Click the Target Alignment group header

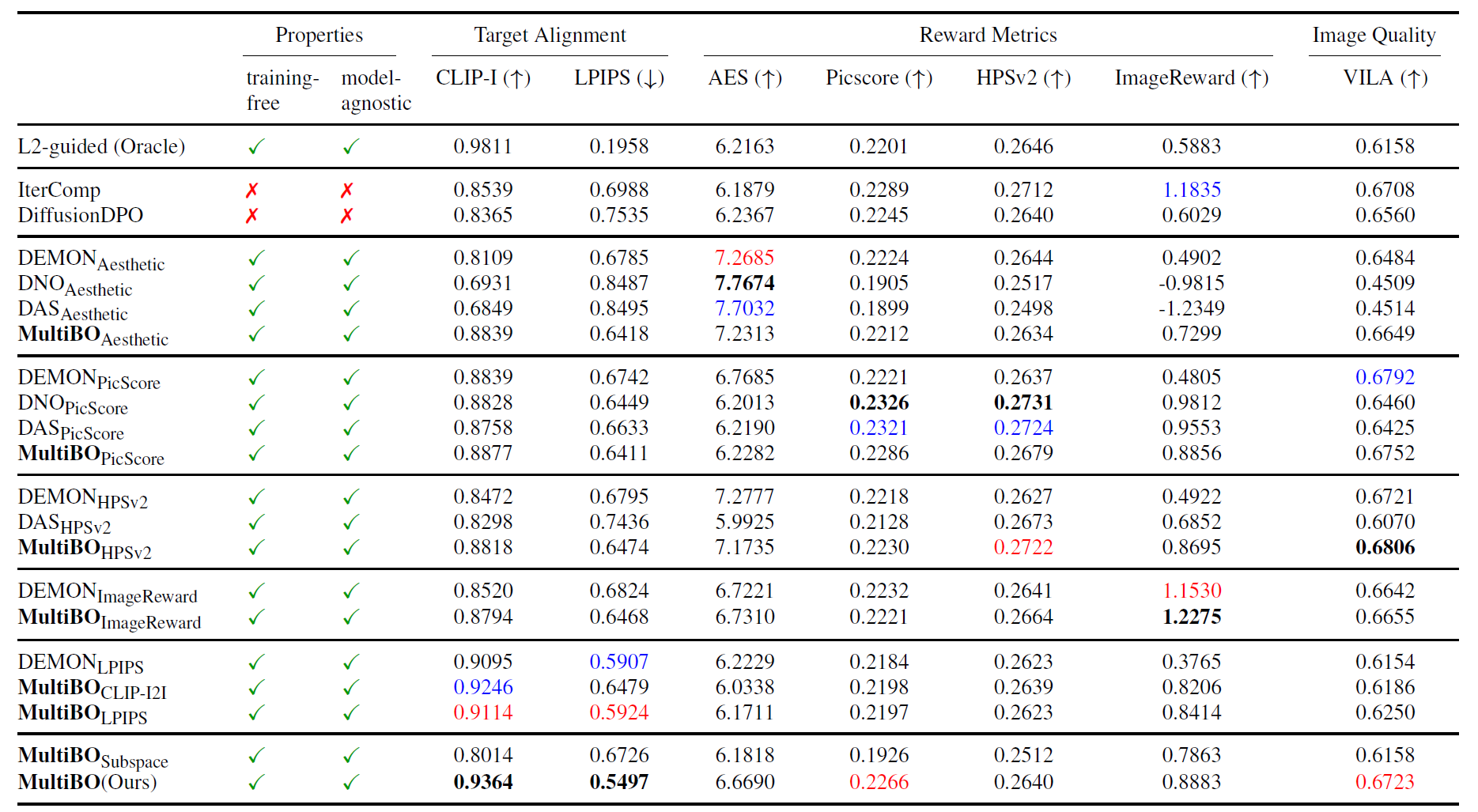pyautogui.click(x=550, y=36)
